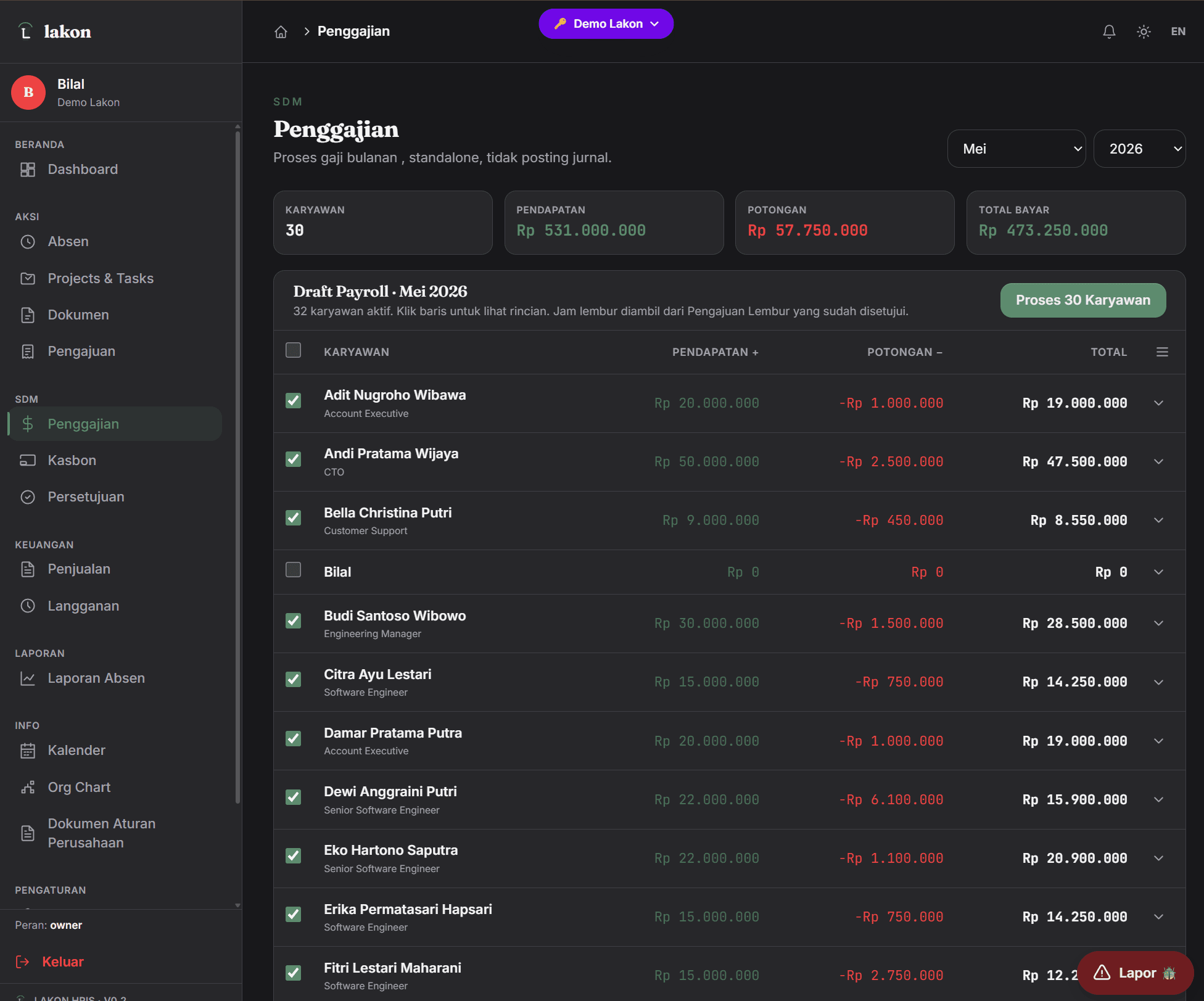
Task: Click the Bilal avatar circle
Action: point(28,93)
